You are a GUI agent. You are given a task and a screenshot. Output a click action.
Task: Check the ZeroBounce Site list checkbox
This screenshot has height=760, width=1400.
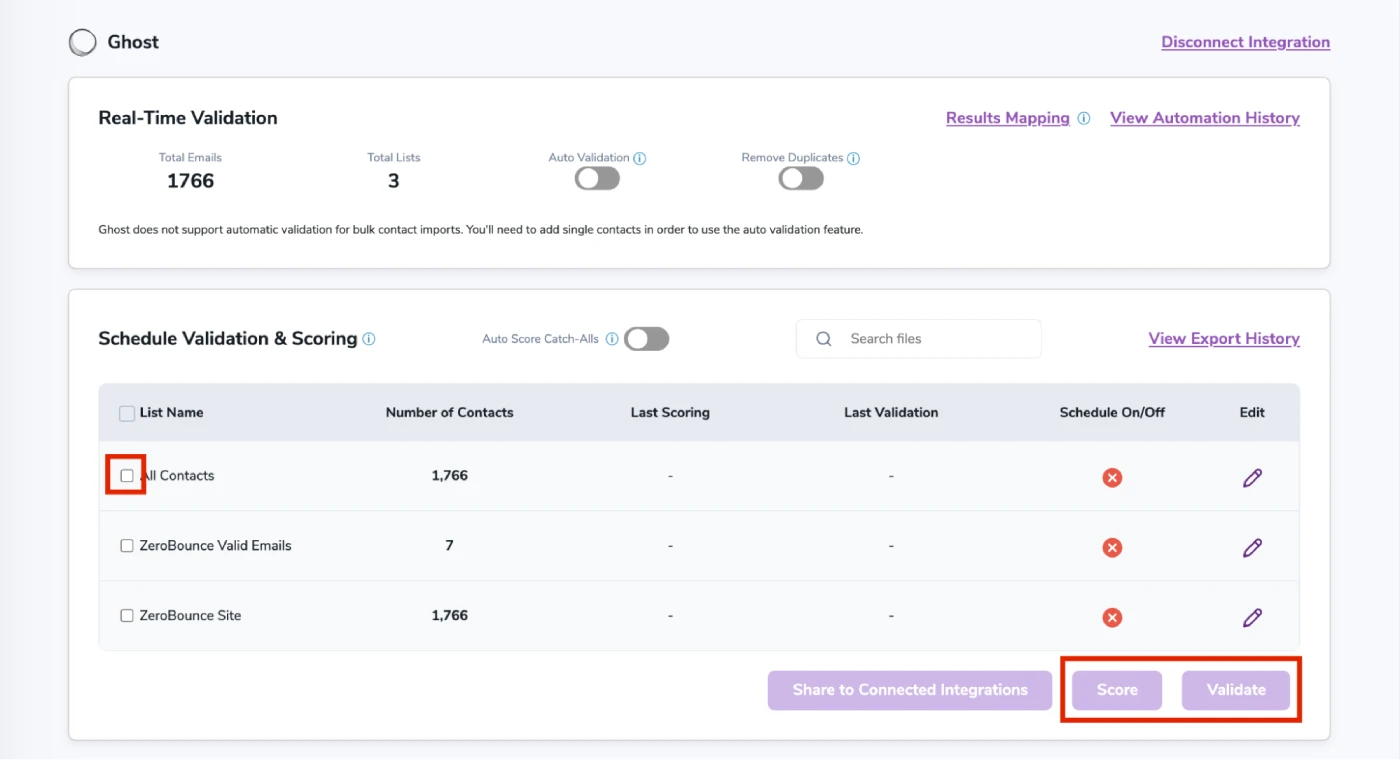pyautogui.click(x=126, y=615)
